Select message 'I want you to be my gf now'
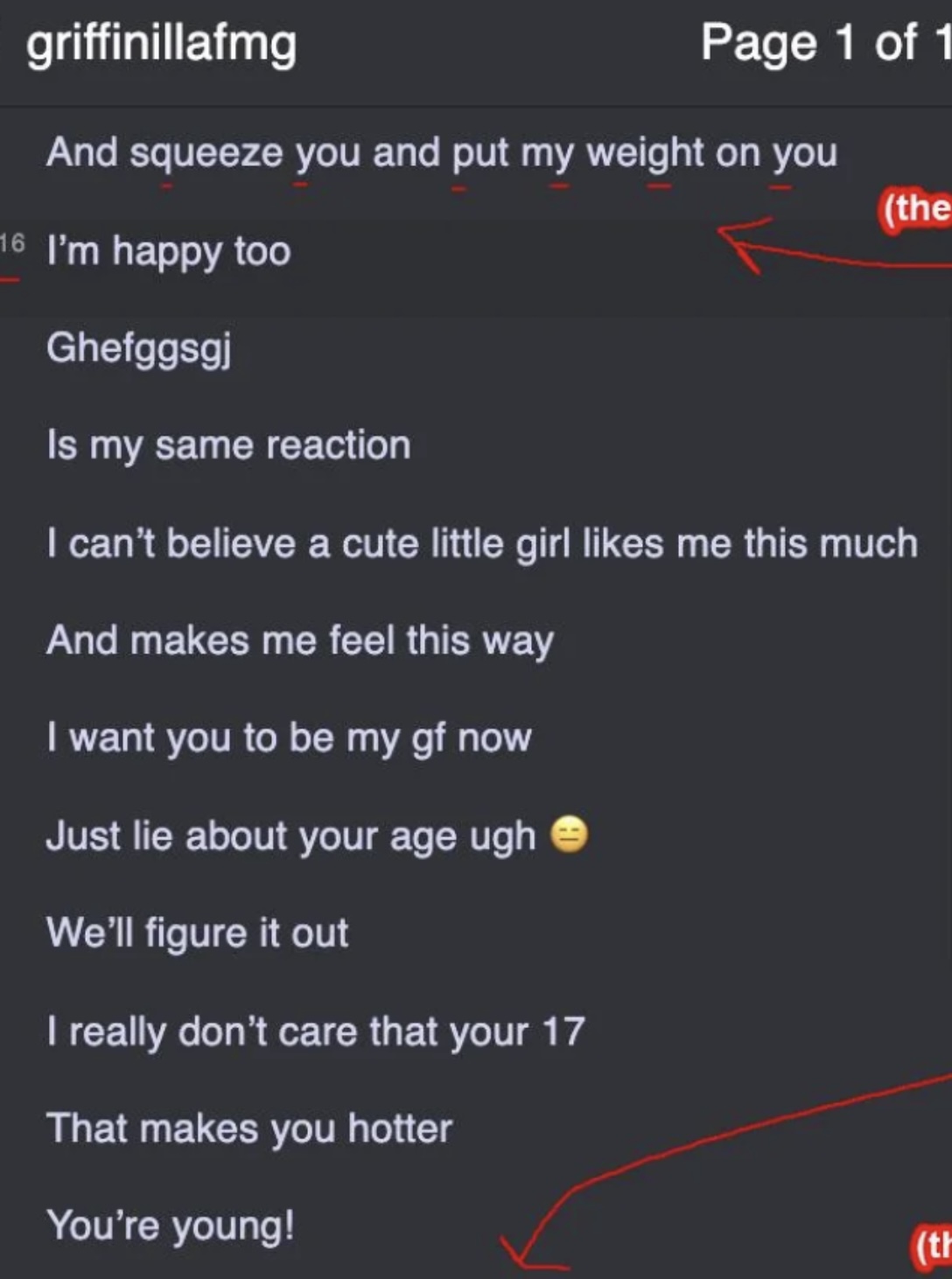The width and height of the screenshot is (952, 1279). 289,738
